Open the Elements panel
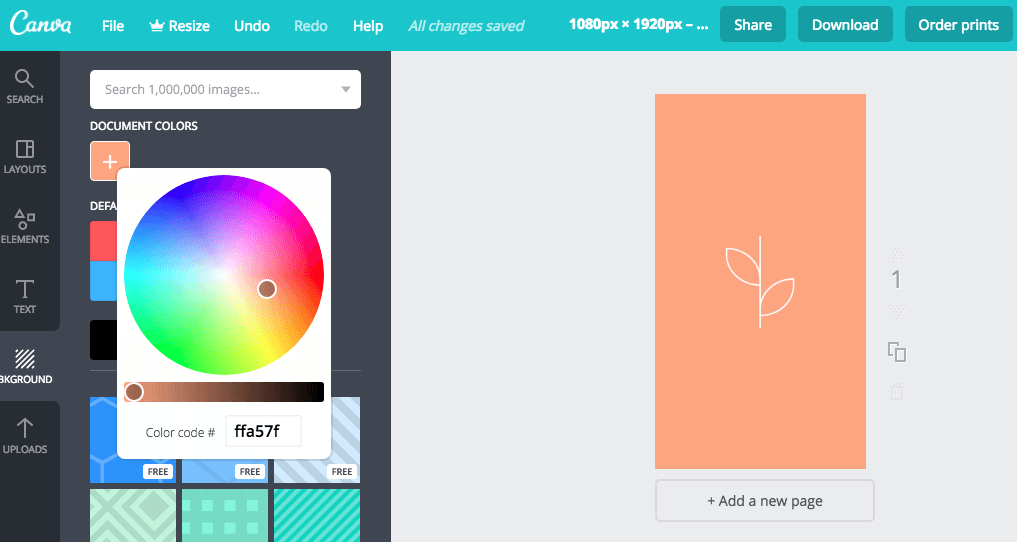1017x542 pixels. point(25,227)
